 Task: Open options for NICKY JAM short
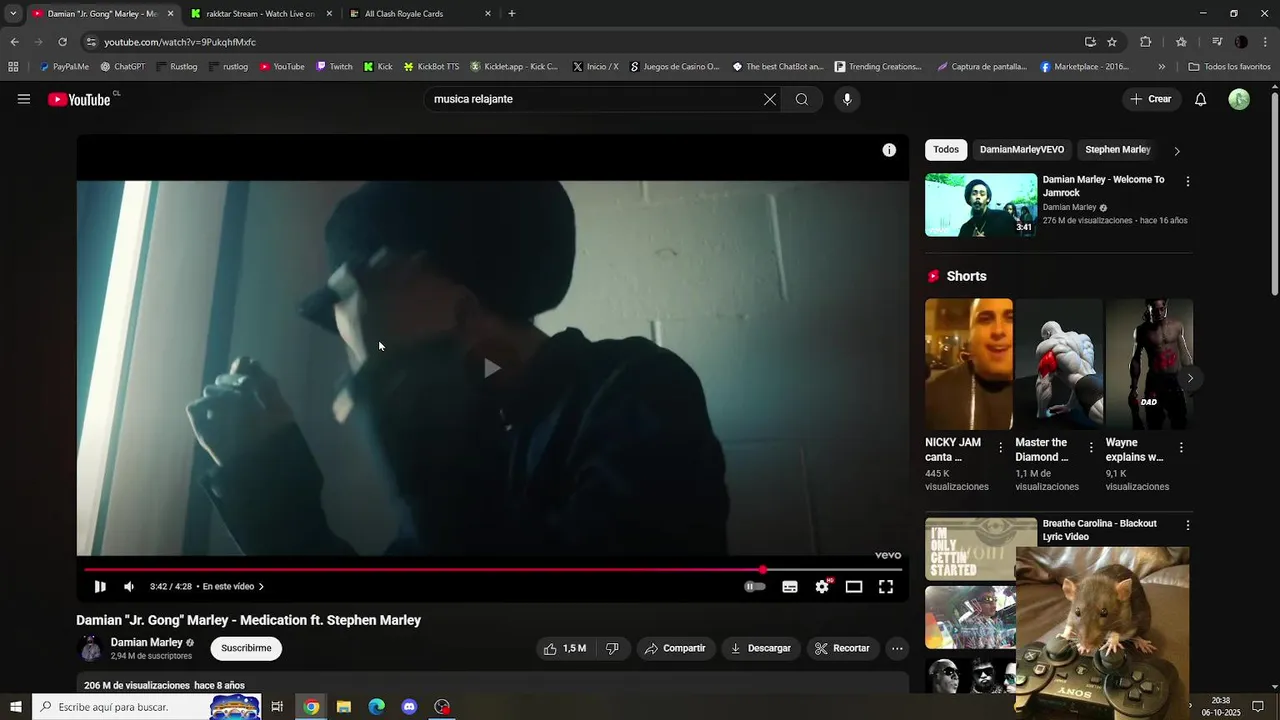click(x=1001, y=448)
